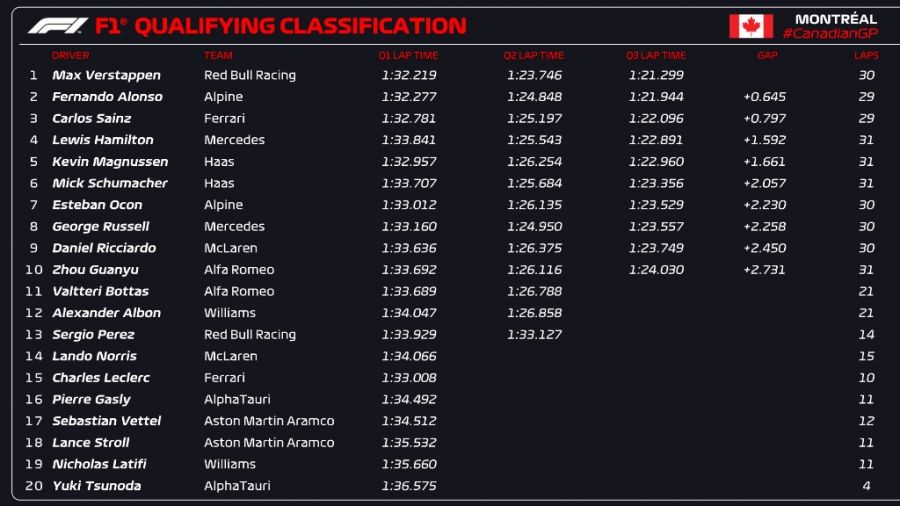Image resolution: width=900 pixels, height=506 pixels.
Task: Click Lewis Hamilton's row entry
Action: (x=103, y=140)
